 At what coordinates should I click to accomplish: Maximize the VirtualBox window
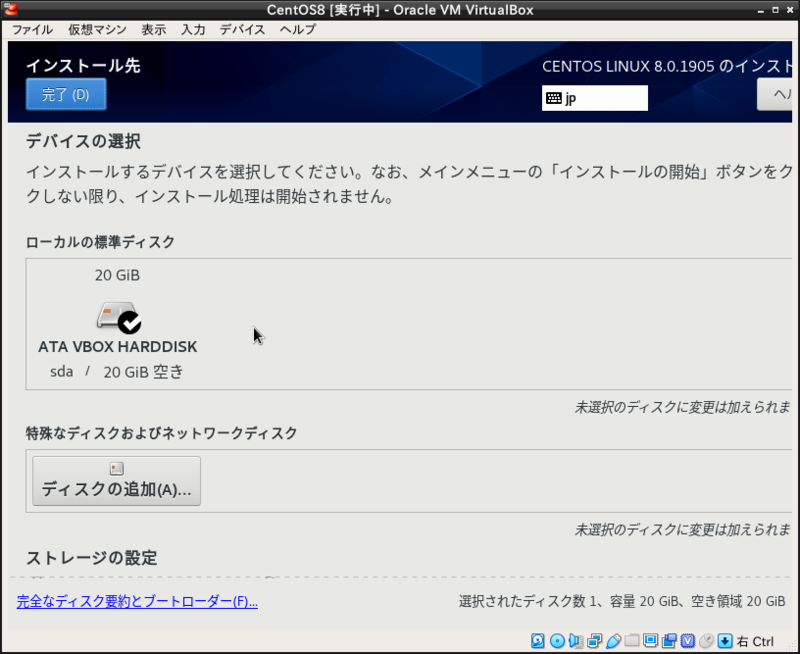[x=776, y=10]
